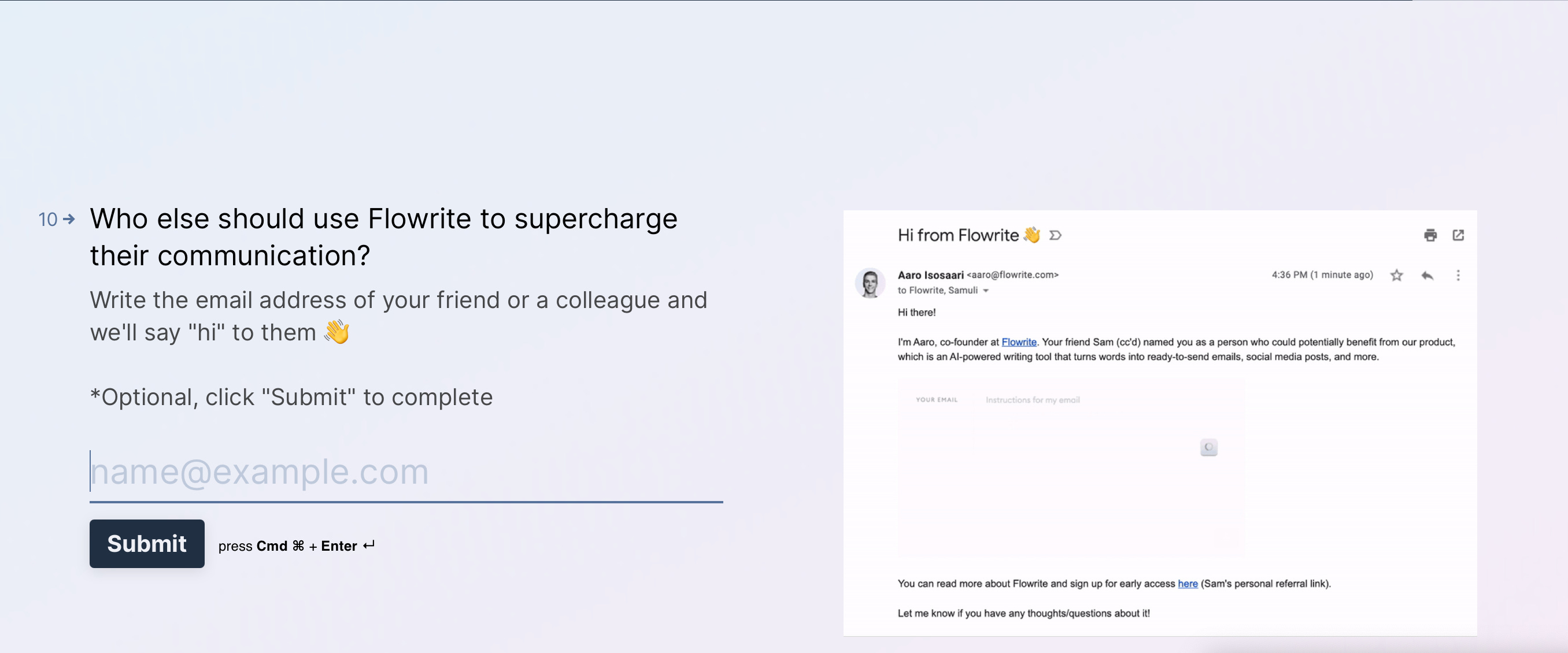Click the "here" referral link
Viewport: 1568px width, 653px height.
pos(1187,584)
